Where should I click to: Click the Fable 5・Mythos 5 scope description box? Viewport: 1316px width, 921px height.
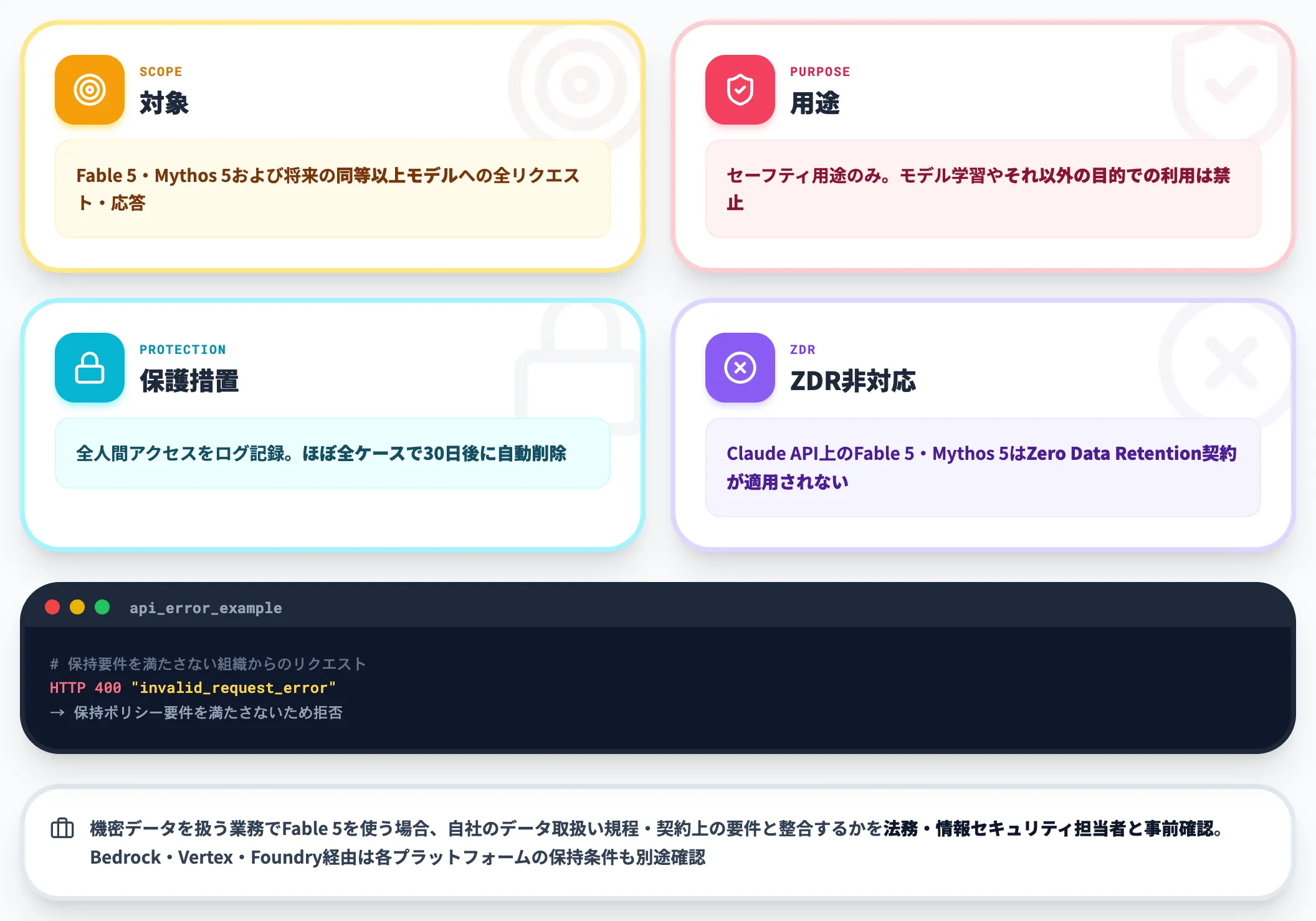[333, 189]
